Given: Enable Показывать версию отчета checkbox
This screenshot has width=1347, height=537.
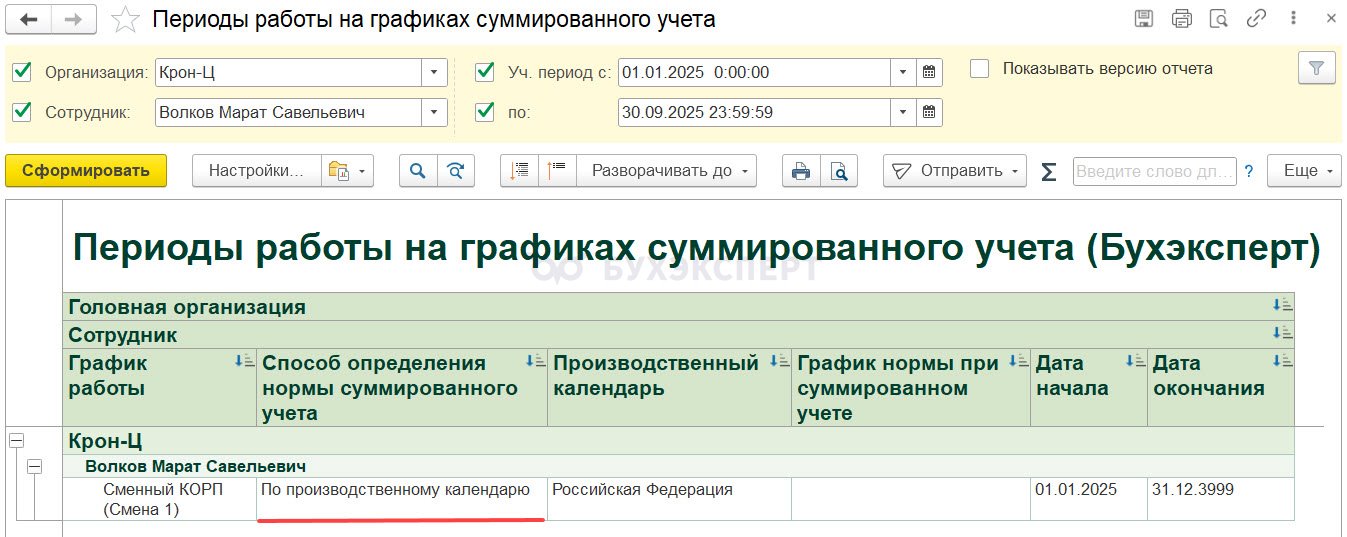Looking at the screenshot, I should (x=980, y=69).
